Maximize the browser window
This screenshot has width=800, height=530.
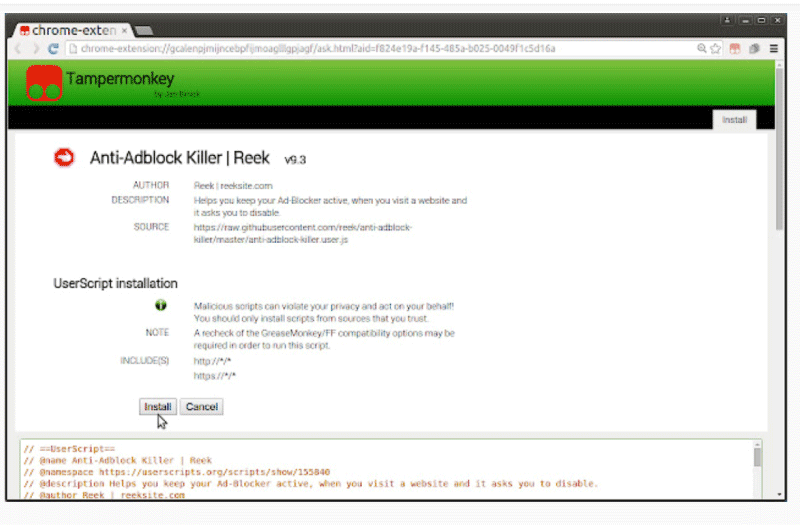click(761, 20)
